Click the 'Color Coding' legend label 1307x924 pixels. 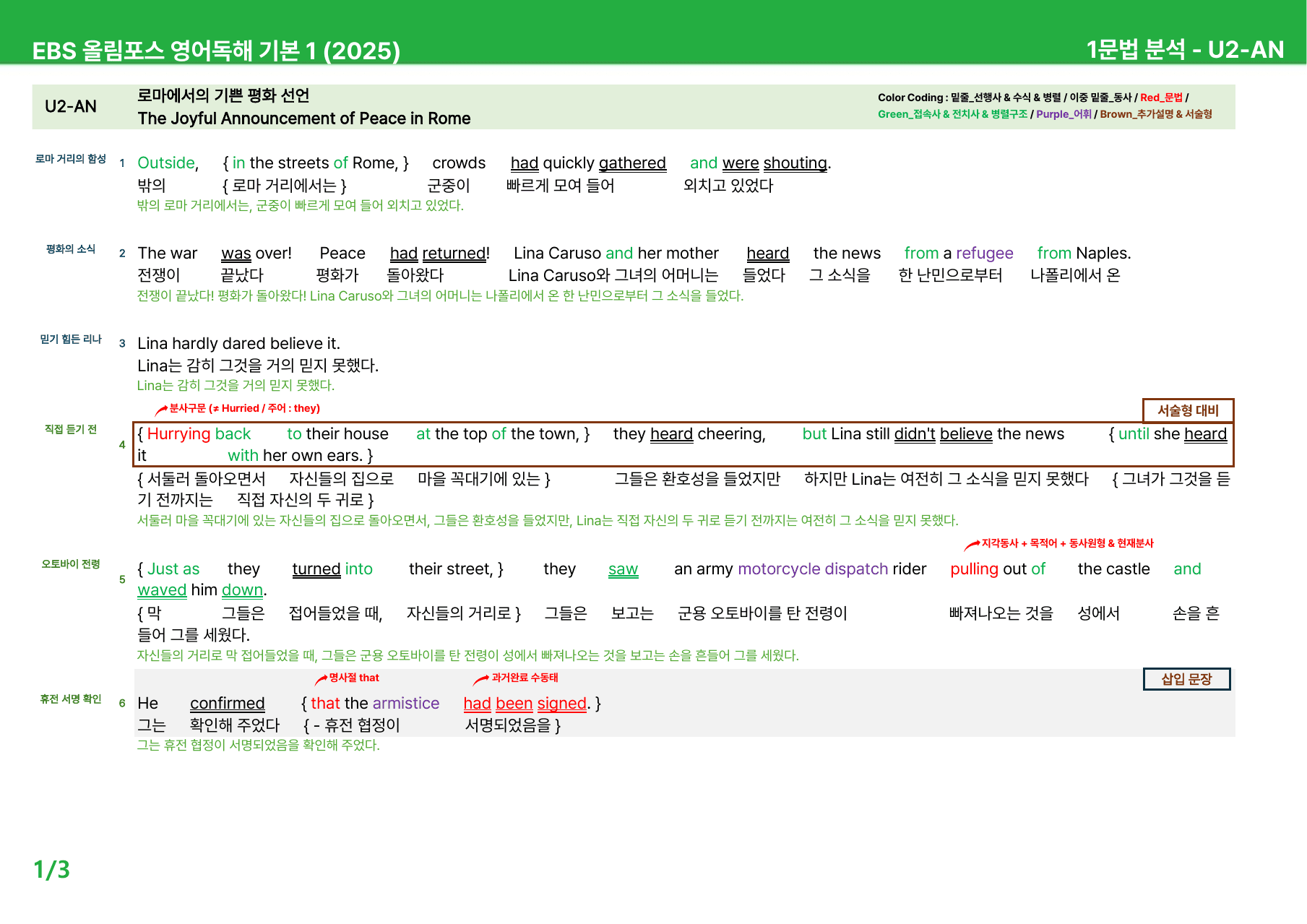point(910,98)
